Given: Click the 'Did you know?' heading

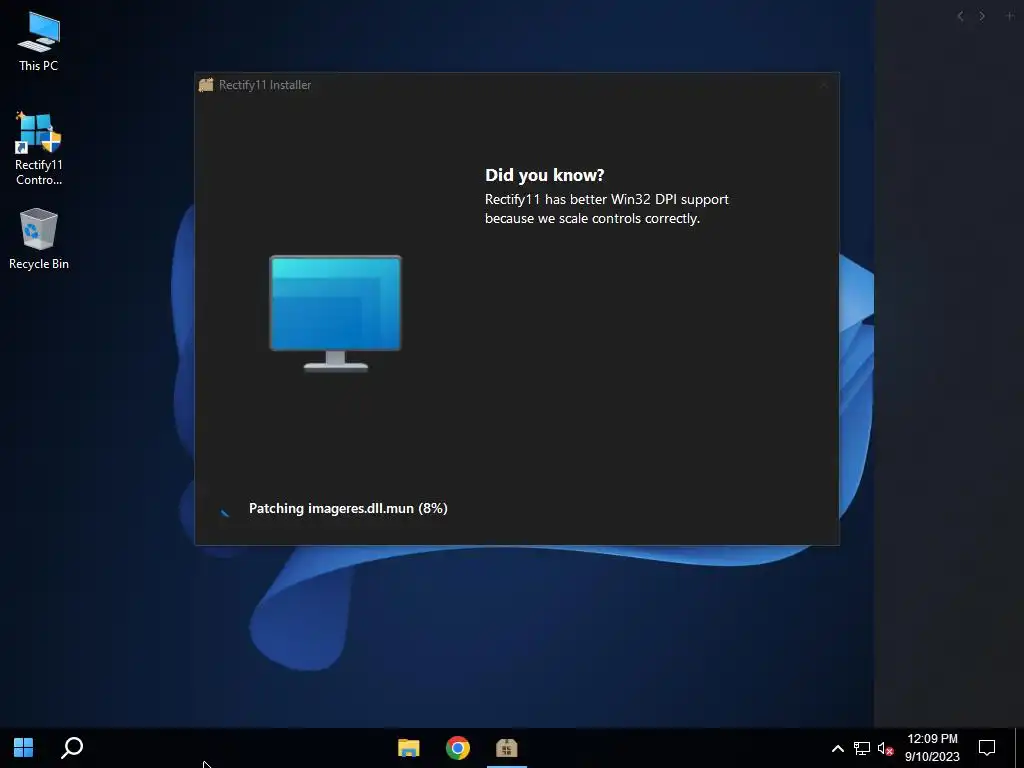Looking at the screenshot, I should coord(545,175).
